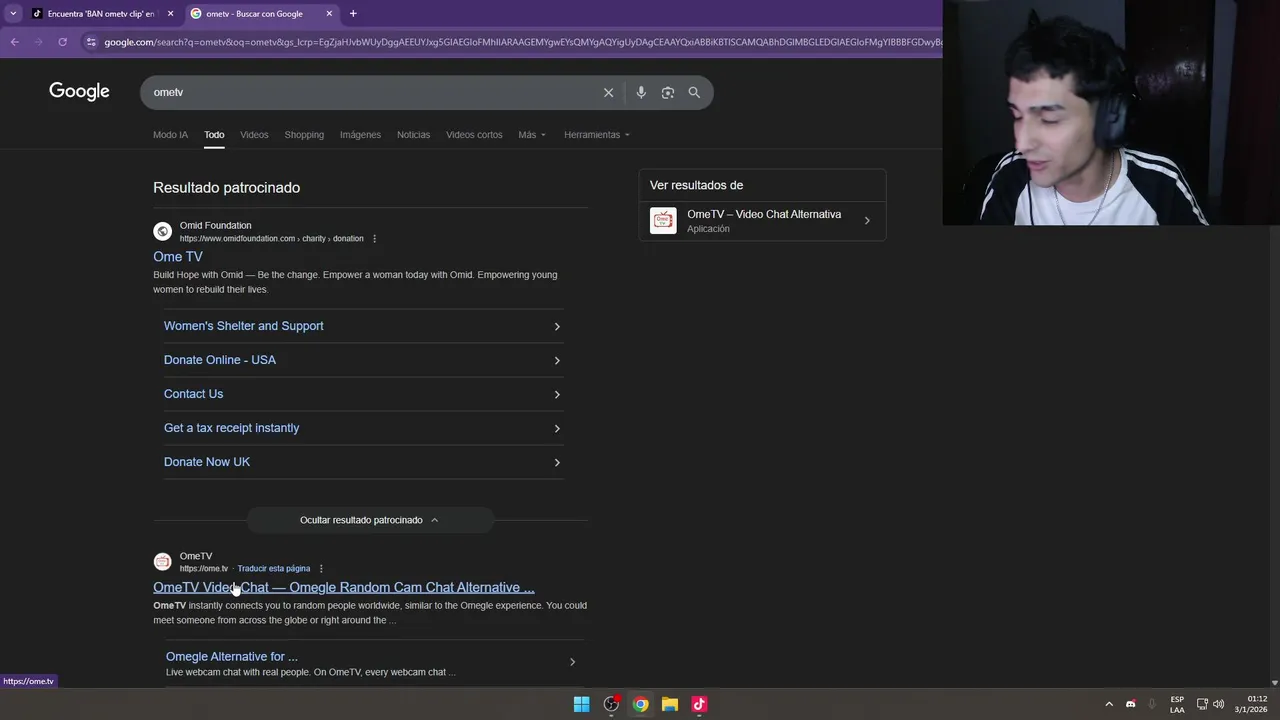
Task: Click the Omid Foundation favicon
Action: [162, 232]
